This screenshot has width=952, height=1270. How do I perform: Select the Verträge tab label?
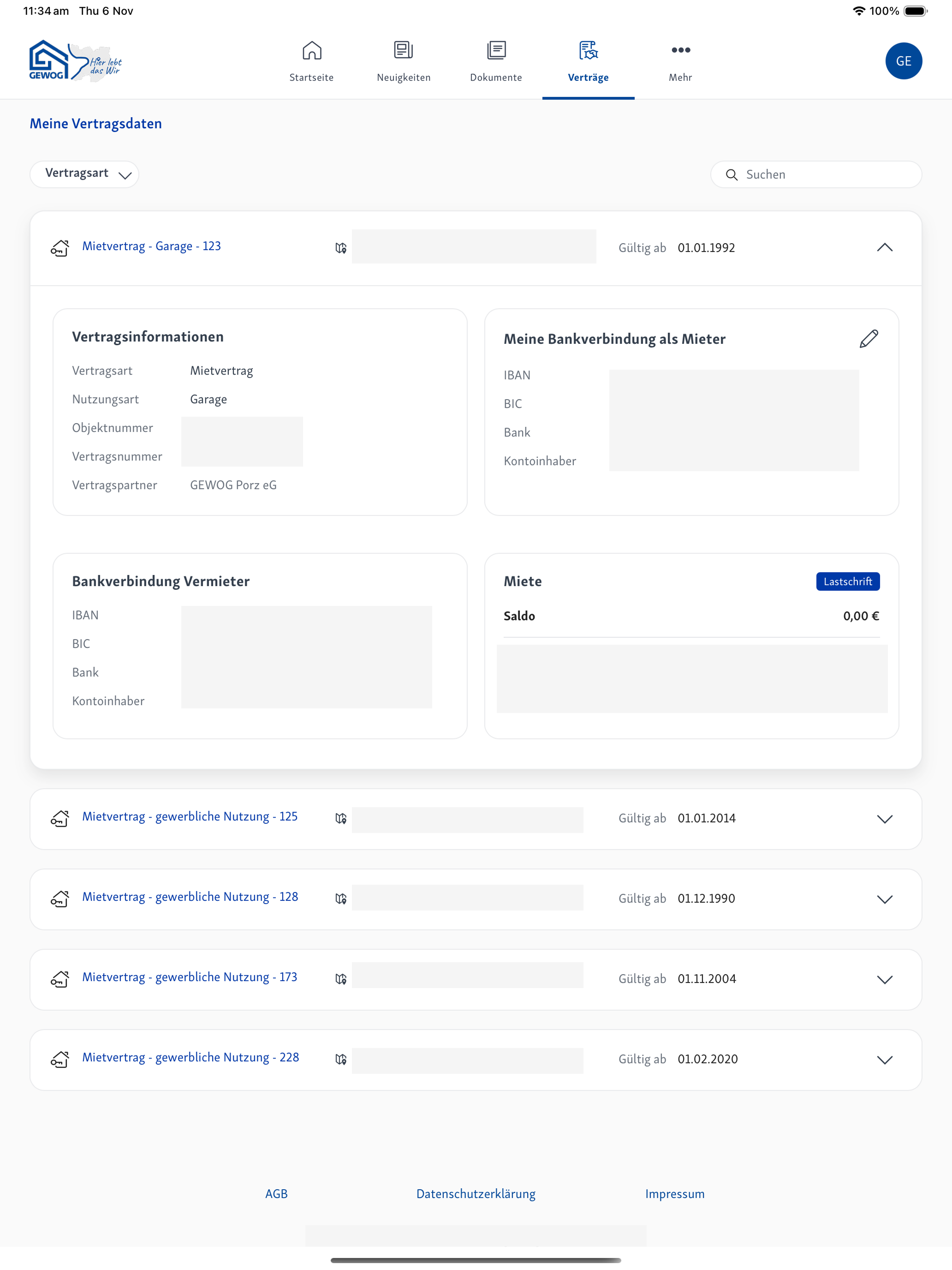588,78
